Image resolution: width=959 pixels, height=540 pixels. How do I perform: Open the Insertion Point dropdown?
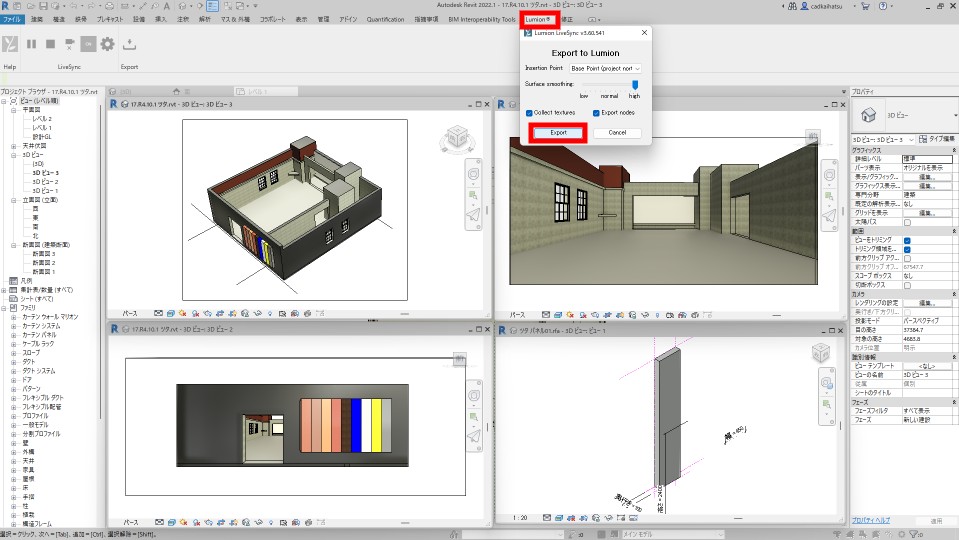tap(605, 68)
